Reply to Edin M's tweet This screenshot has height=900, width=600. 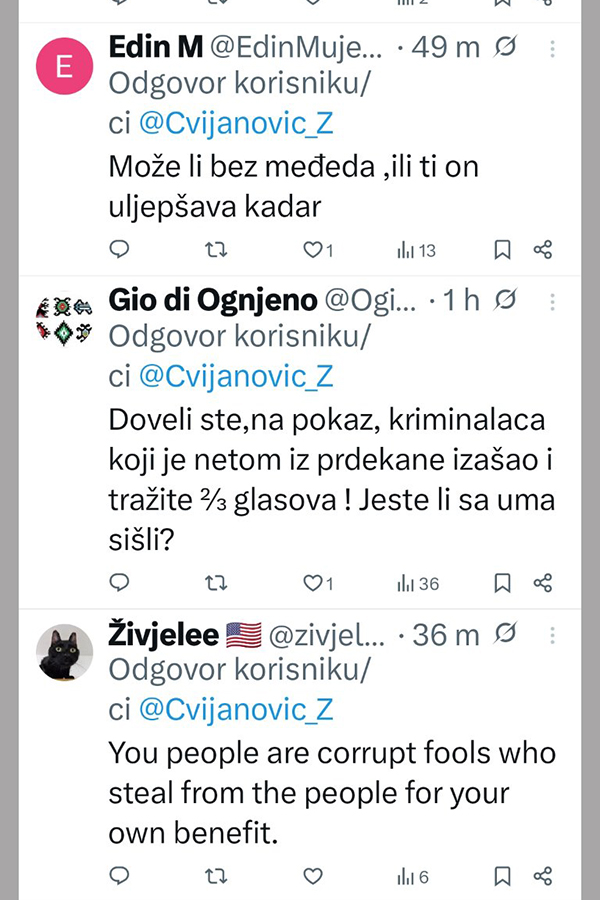pos(119,250)
